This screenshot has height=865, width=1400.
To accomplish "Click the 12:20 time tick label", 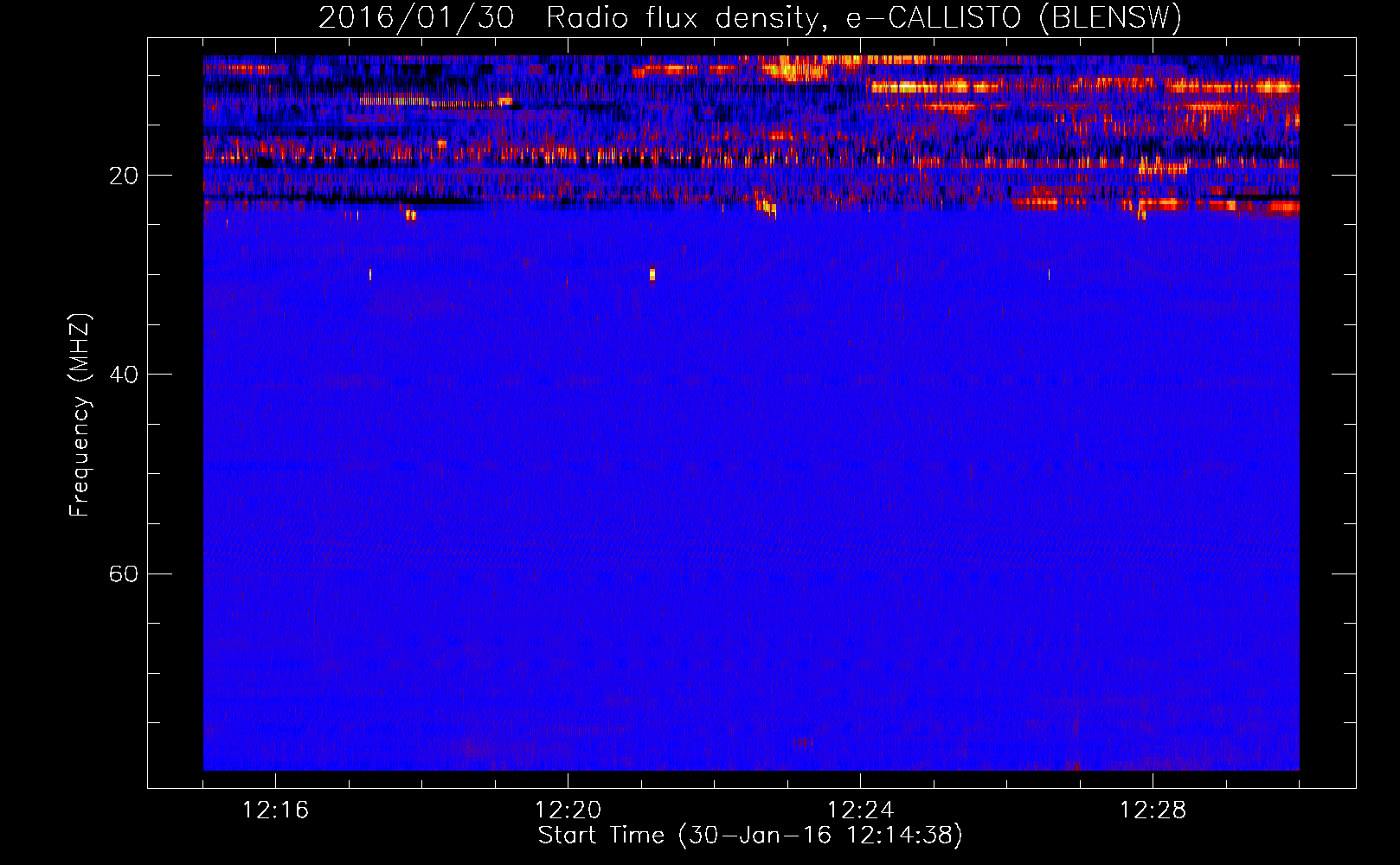I will click(x=568, y=811).
